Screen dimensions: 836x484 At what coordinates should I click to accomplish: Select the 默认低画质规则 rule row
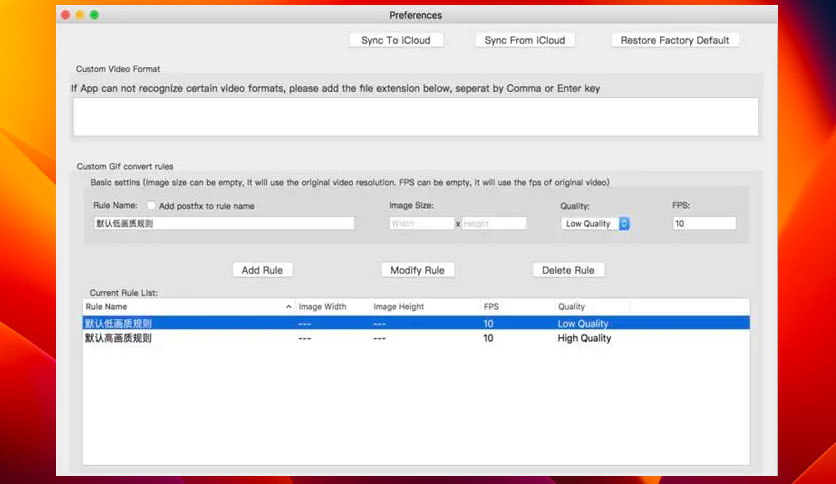[x=416, y=323]
